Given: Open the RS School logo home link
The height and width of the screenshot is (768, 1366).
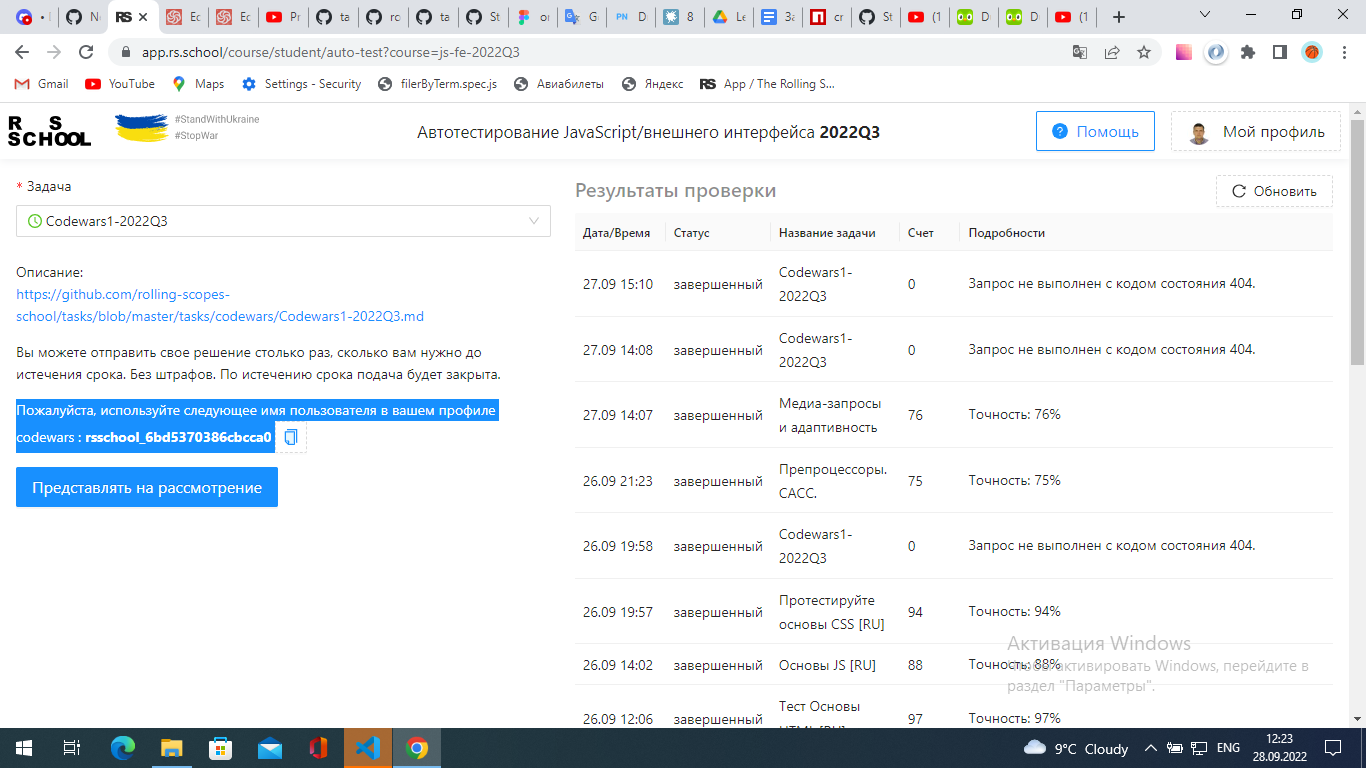Looking at the screenshot, I should coord(49,131).
